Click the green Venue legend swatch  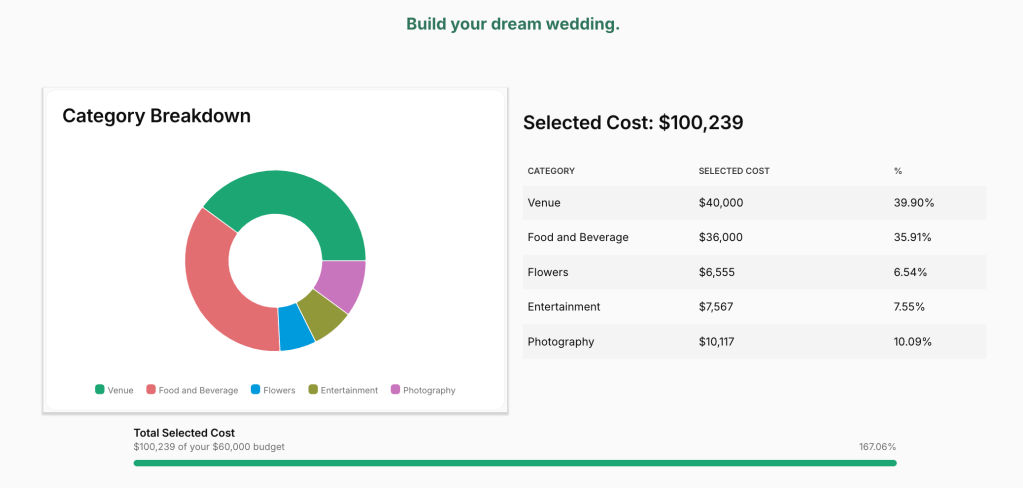tap(100, 390)
